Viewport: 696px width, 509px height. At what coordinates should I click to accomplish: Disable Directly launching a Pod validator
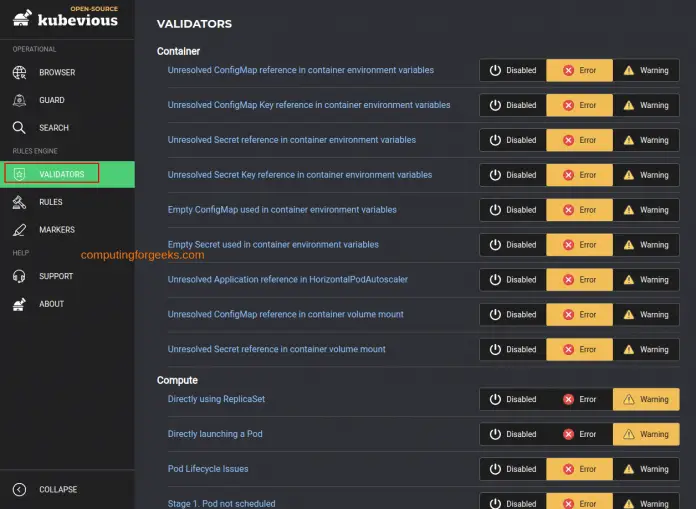coord(513,434)
